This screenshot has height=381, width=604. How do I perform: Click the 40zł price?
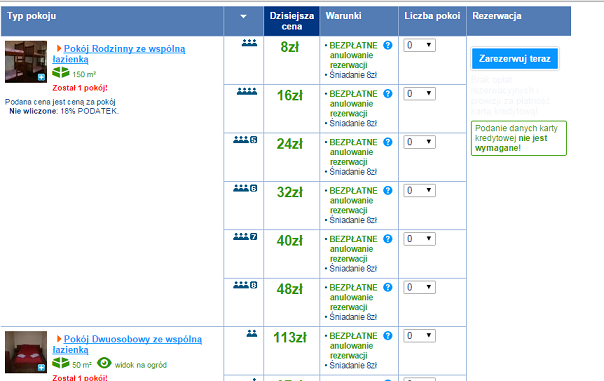(290, 241)
